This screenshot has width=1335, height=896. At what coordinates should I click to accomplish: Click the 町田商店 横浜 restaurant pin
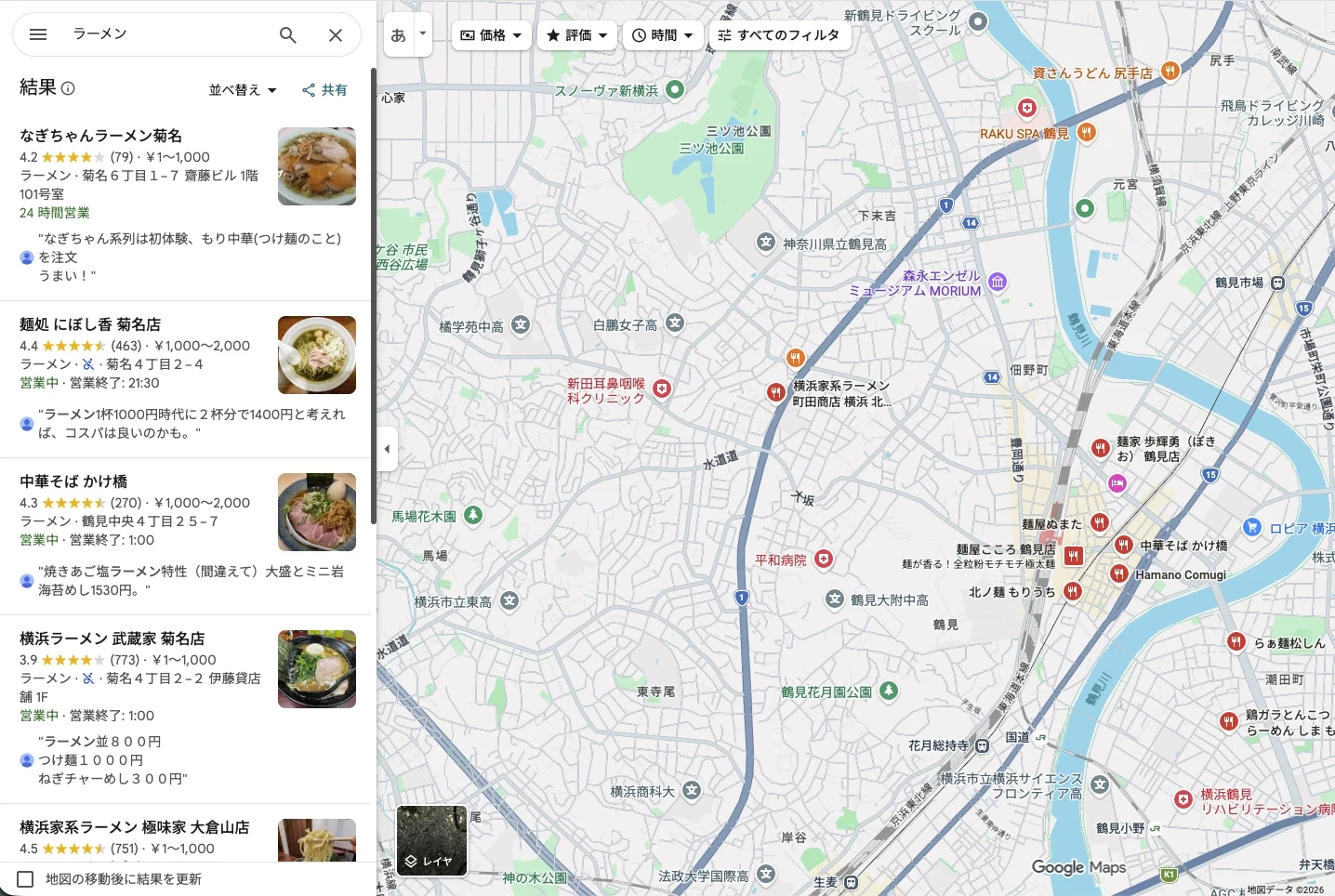pos(776,392)
